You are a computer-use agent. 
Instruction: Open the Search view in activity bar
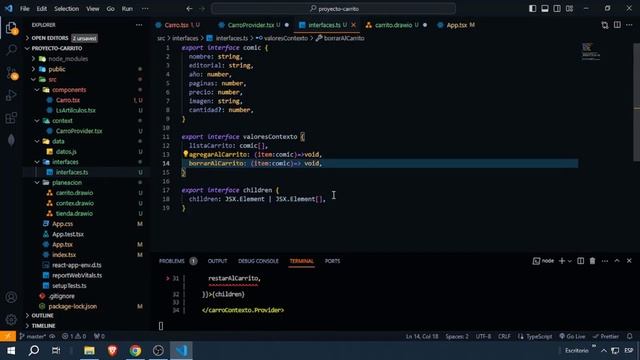(11, 50)
